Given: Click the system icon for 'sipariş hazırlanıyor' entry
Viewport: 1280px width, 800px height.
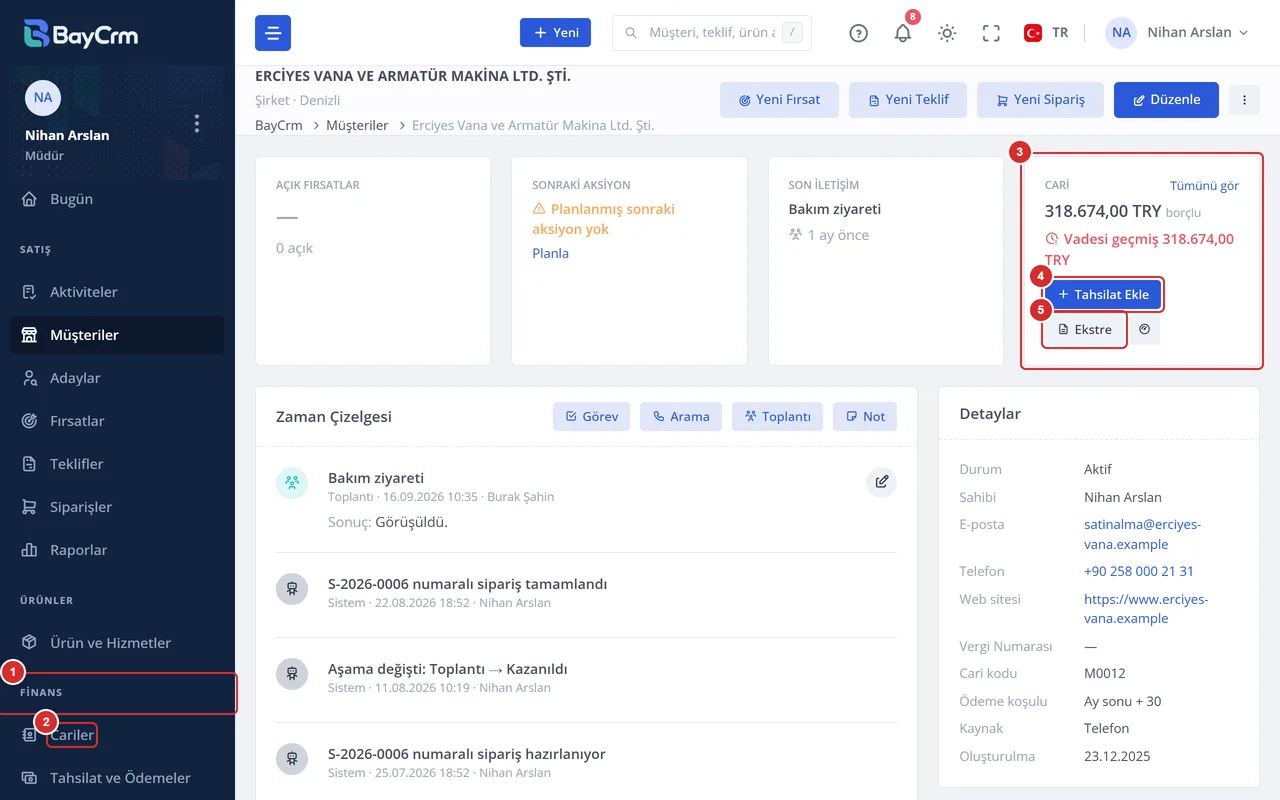Looking at the screenshot, I should tap(291, 759).
